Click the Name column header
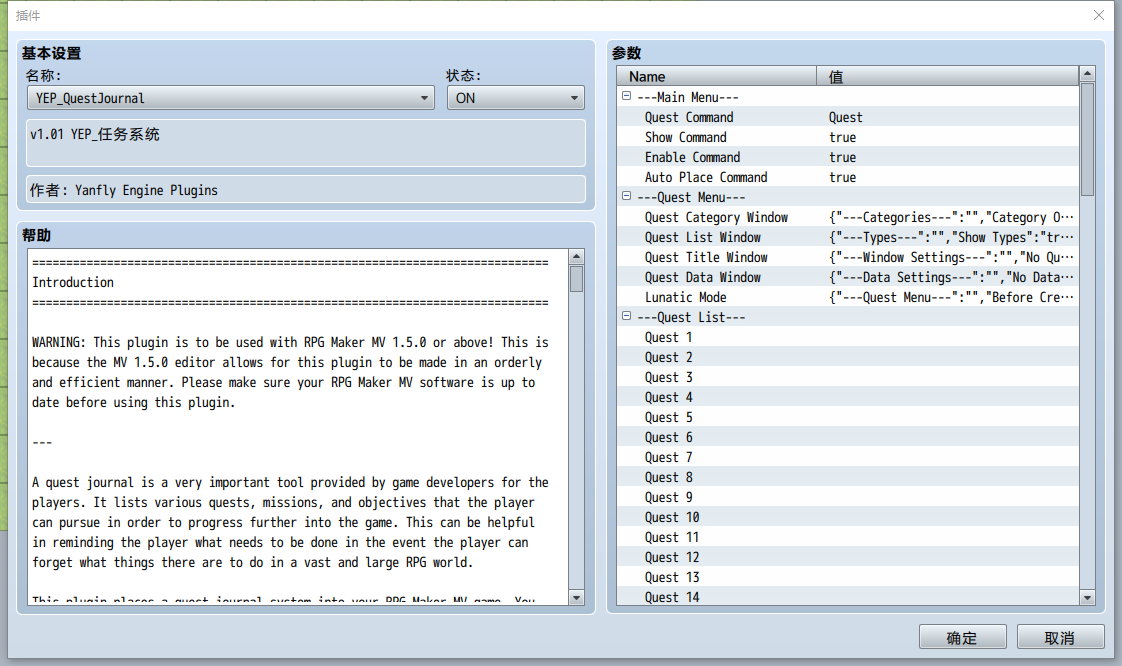This screenshot has width=1122, height=666. pos(716,77)
